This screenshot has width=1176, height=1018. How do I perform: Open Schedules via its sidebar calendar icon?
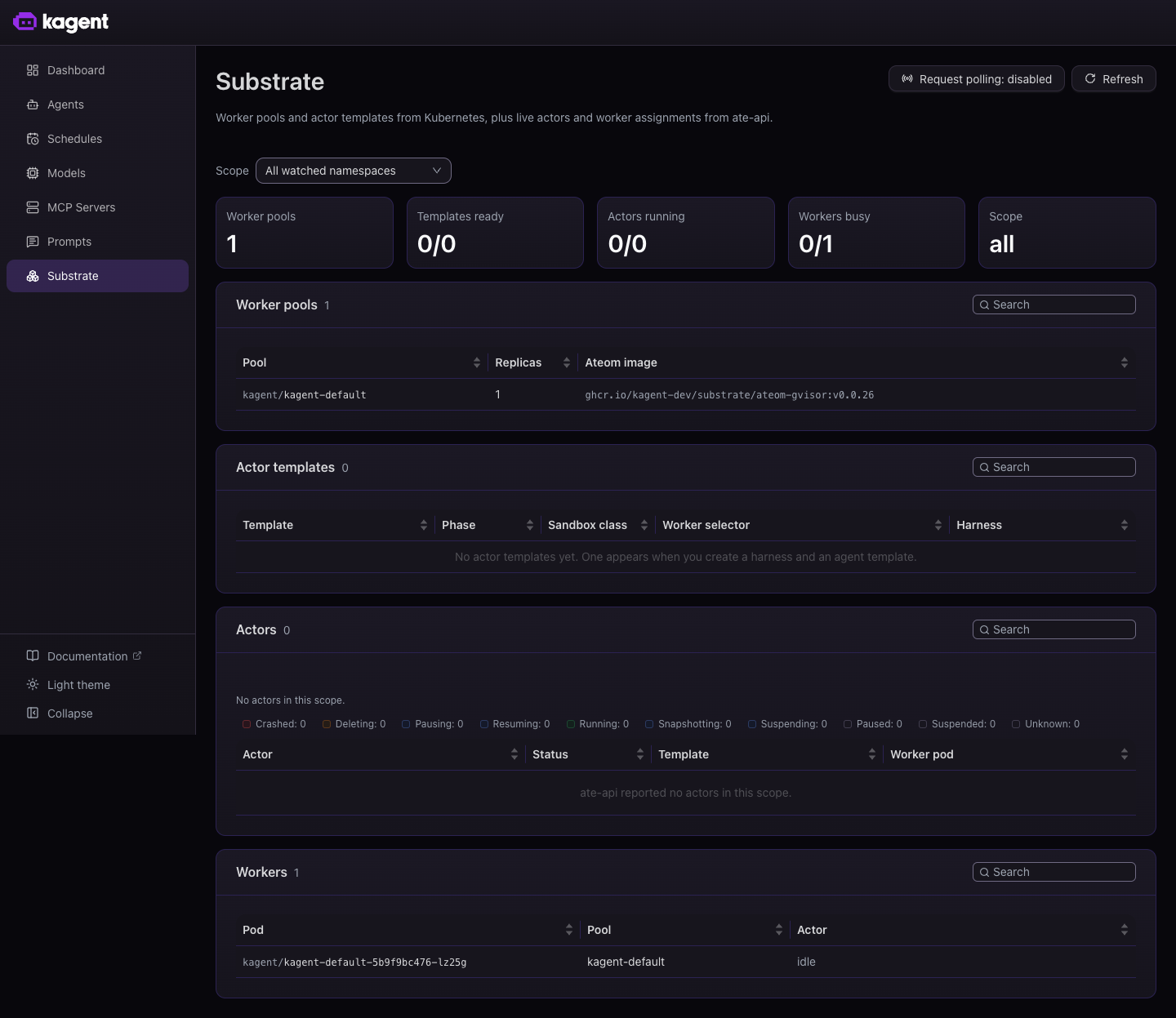[x=33, y=139]
